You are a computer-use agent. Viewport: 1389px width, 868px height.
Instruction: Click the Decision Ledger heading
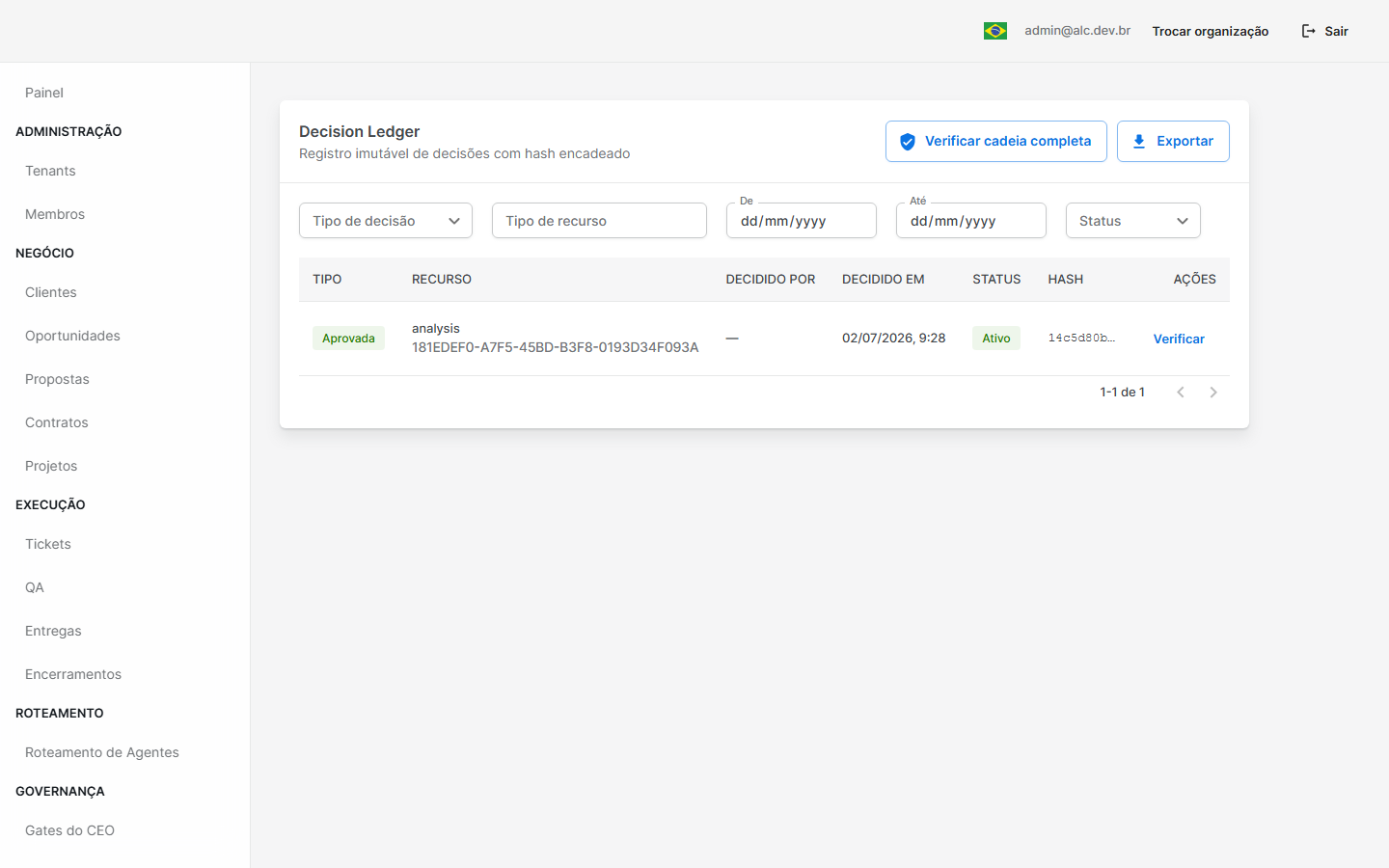[360, 132]
